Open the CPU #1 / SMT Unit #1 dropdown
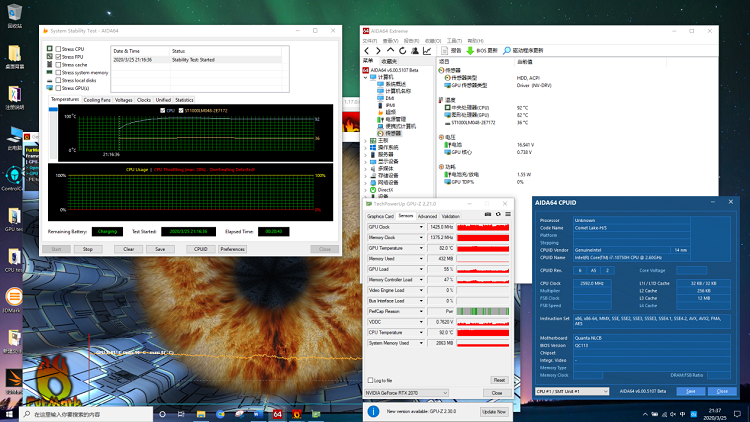The height and width of the screenshot is (422, 750). [572, 391]
